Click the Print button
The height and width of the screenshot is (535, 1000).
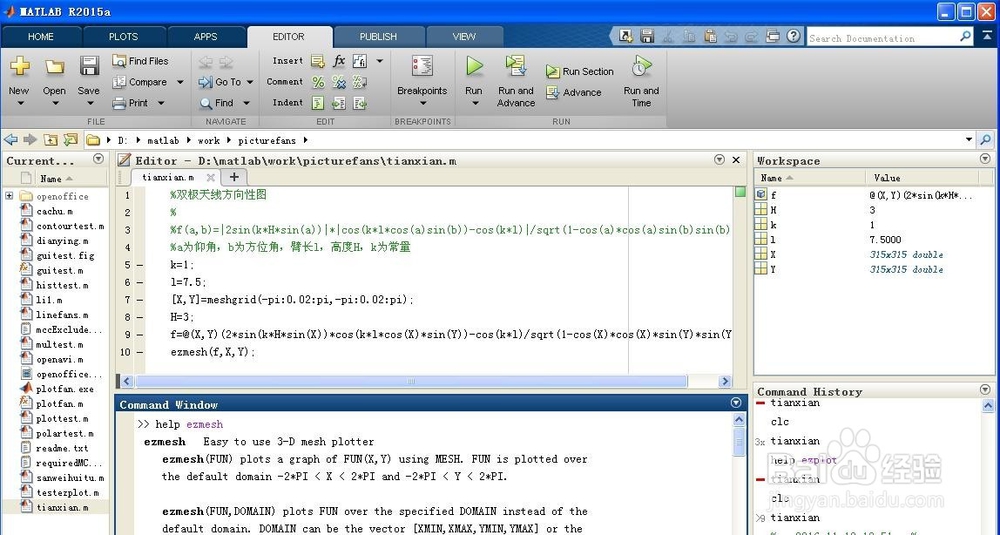pos(131,103)
